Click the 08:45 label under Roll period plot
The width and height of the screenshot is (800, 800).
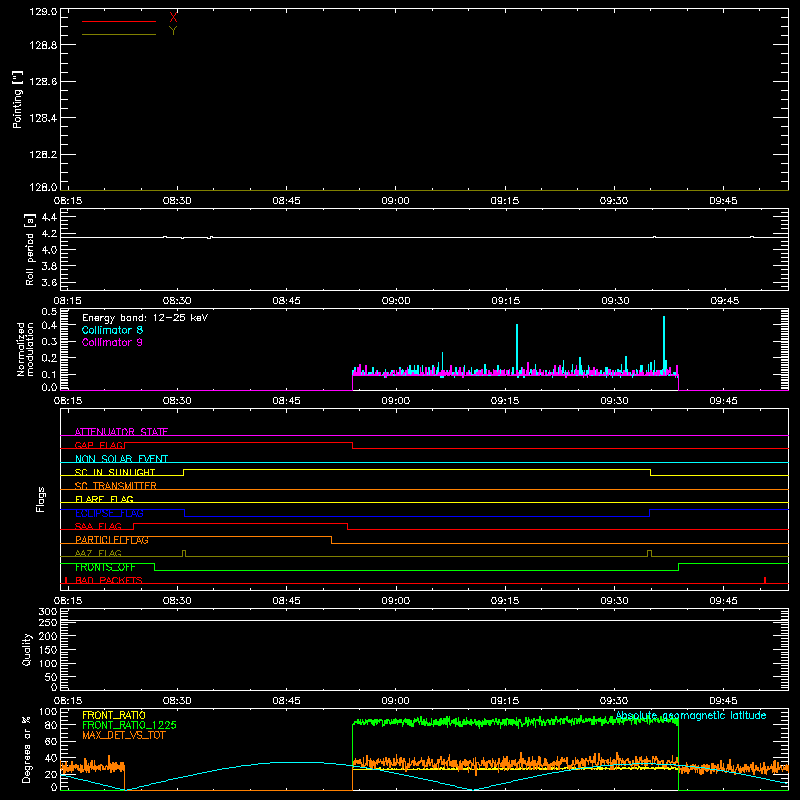[x=286, y=301]
